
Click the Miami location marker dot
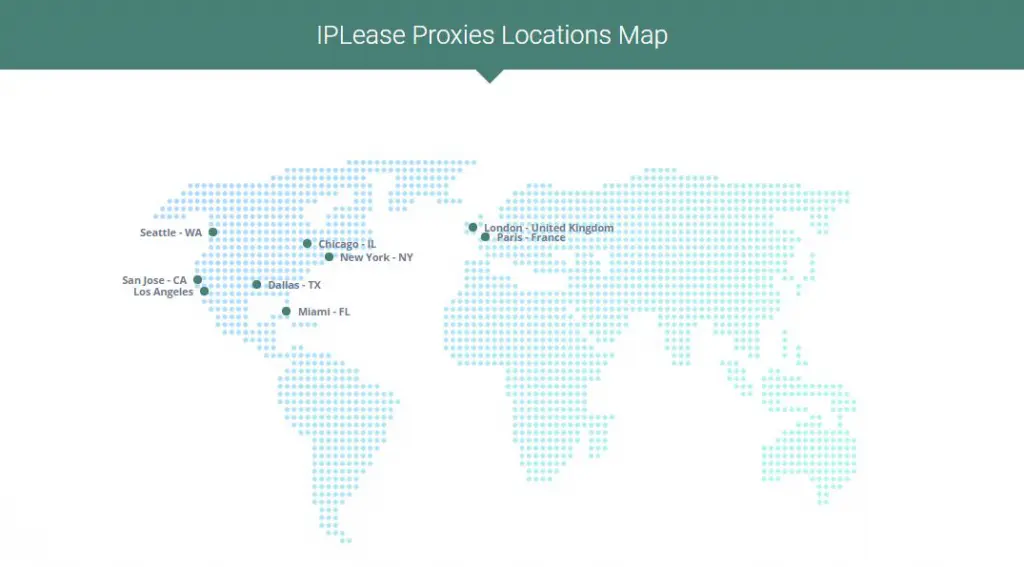[x=286, y=312]
